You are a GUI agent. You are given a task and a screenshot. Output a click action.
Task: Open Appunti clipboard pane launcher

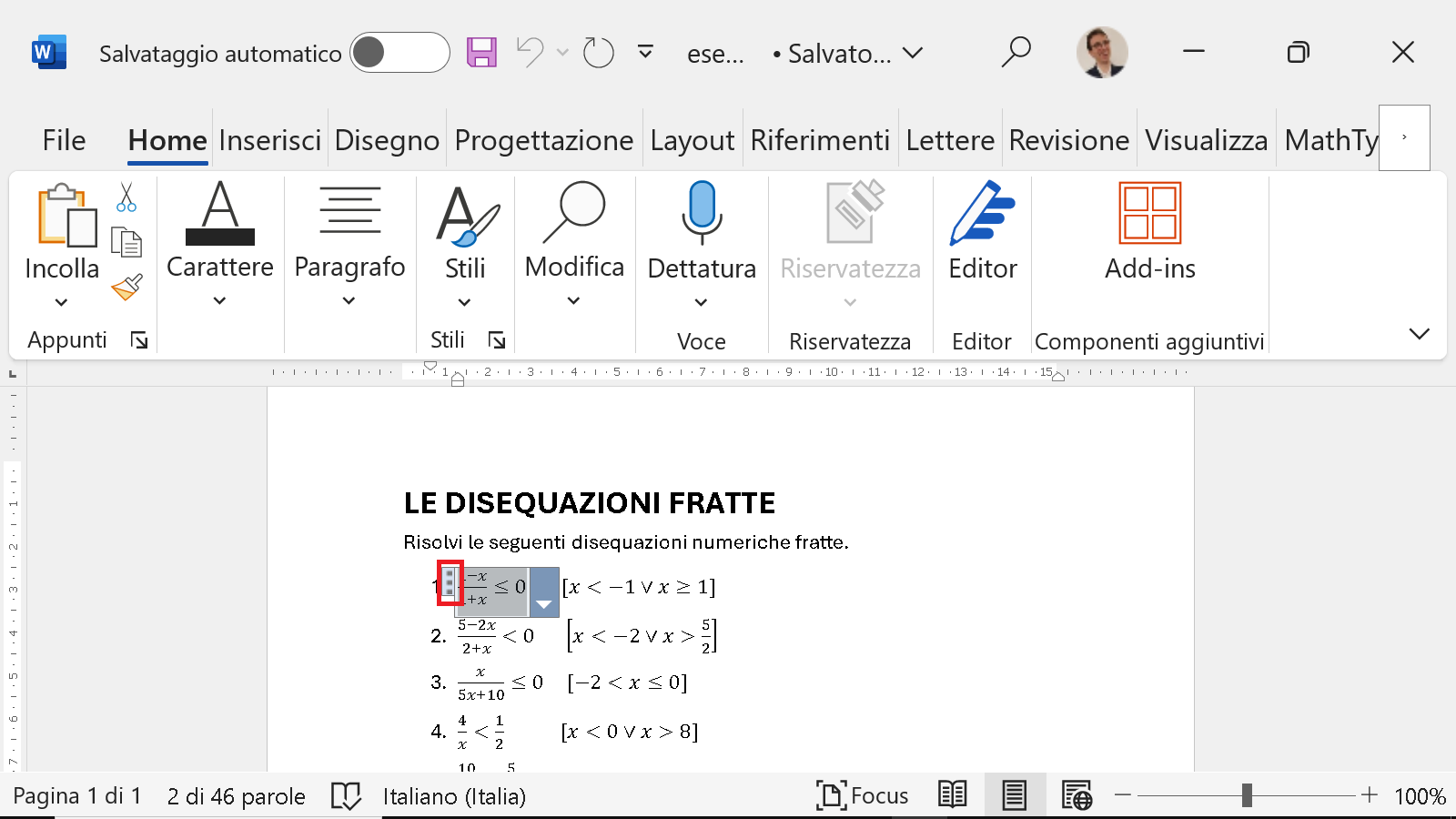pos(139,340)
